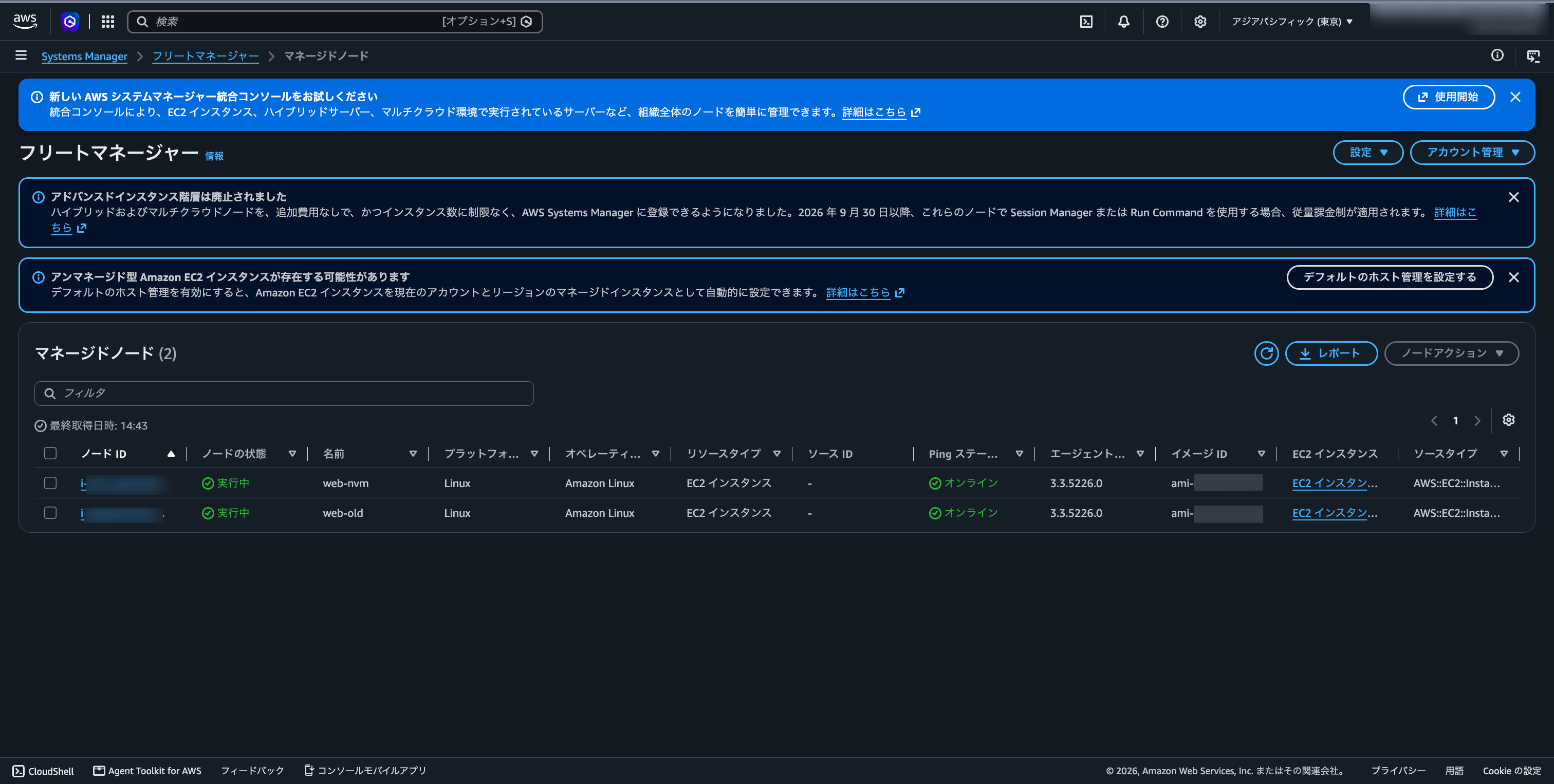1554x784 pixels.
Task: Toggle the hamburger navigation menu
Action: (x=21, y=55)
